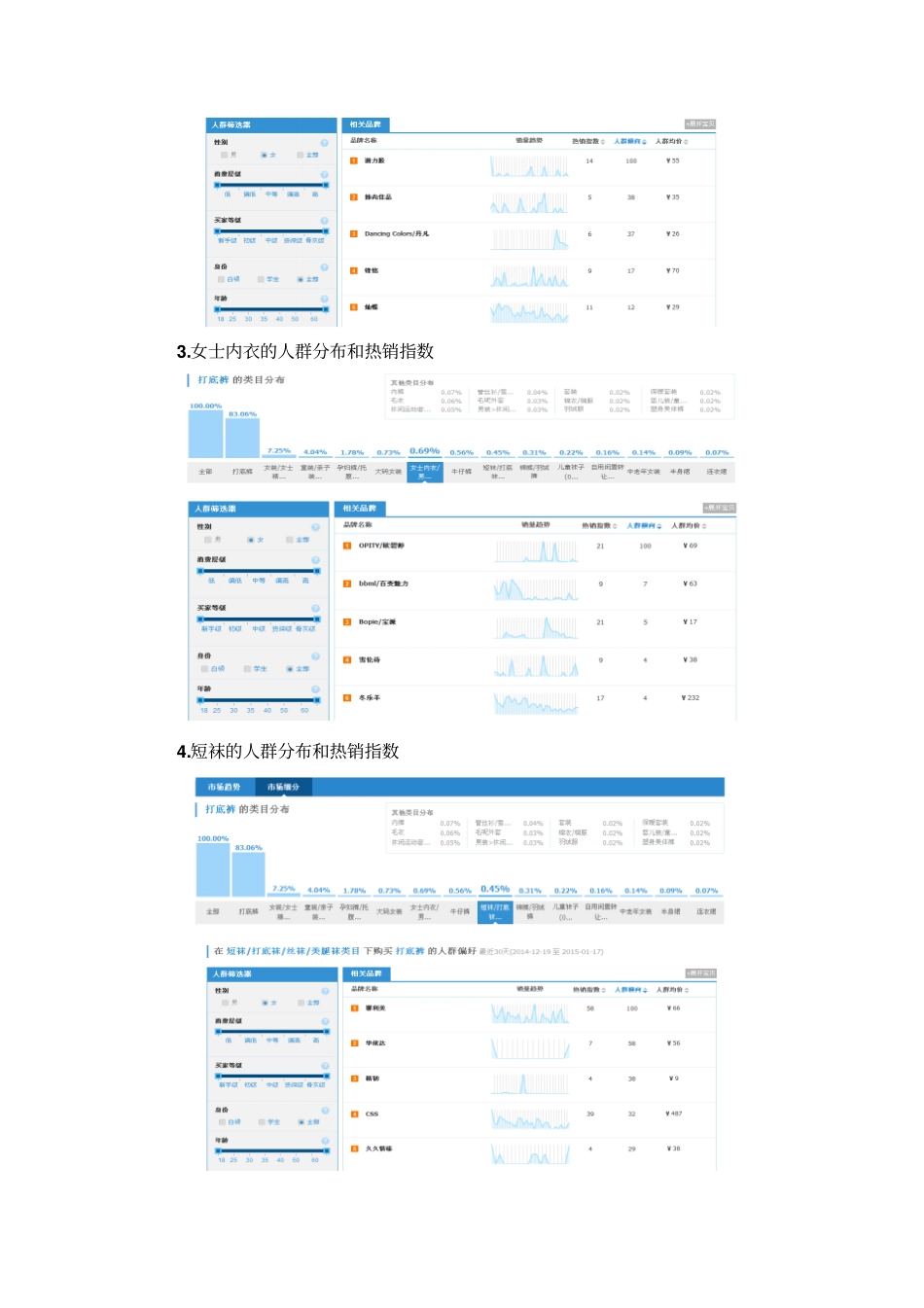Show 性别 help tooltip icon in 短袜 section filter panel
The image size is (924, 1308).
(x=326, y=991)
